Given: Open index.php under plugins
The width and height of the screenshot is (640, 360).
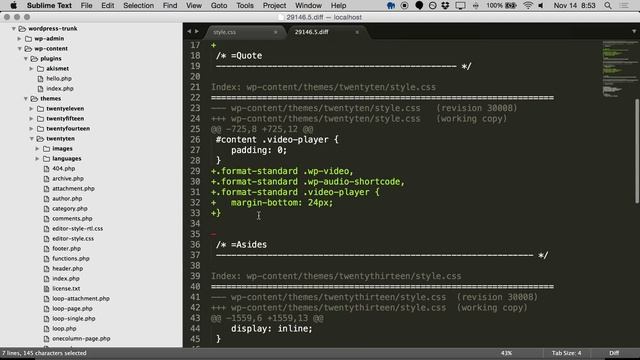Looking at the screenshot, I should tap(60, 89).
